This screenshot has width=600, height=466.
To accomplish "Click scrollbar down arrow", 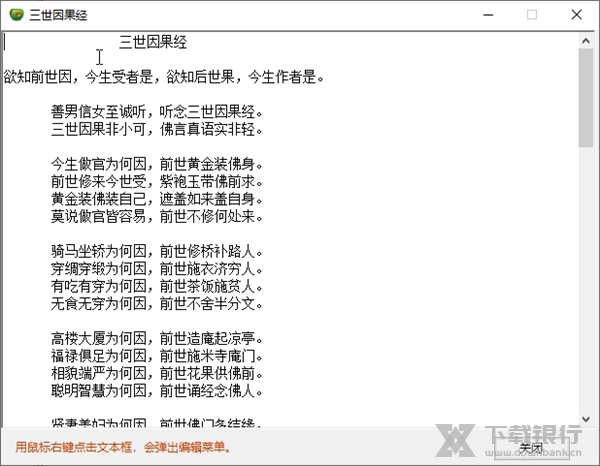I will (585, 419).
